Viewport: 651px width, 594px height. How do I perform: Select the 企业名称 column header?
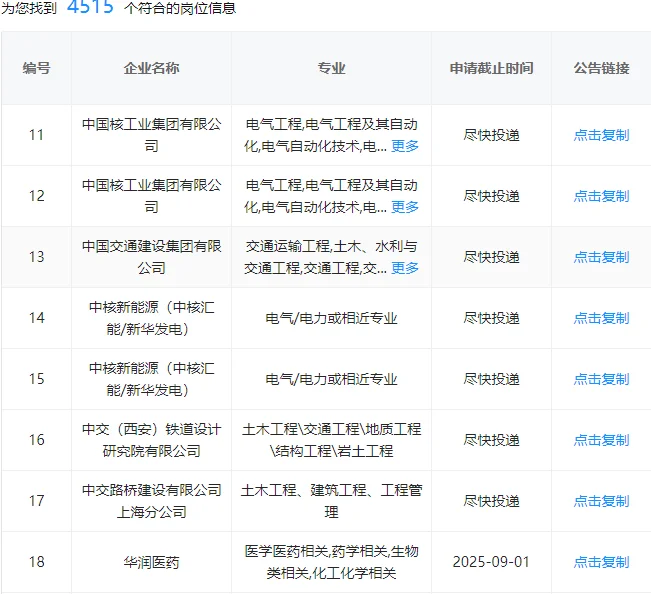pos(152,68)
